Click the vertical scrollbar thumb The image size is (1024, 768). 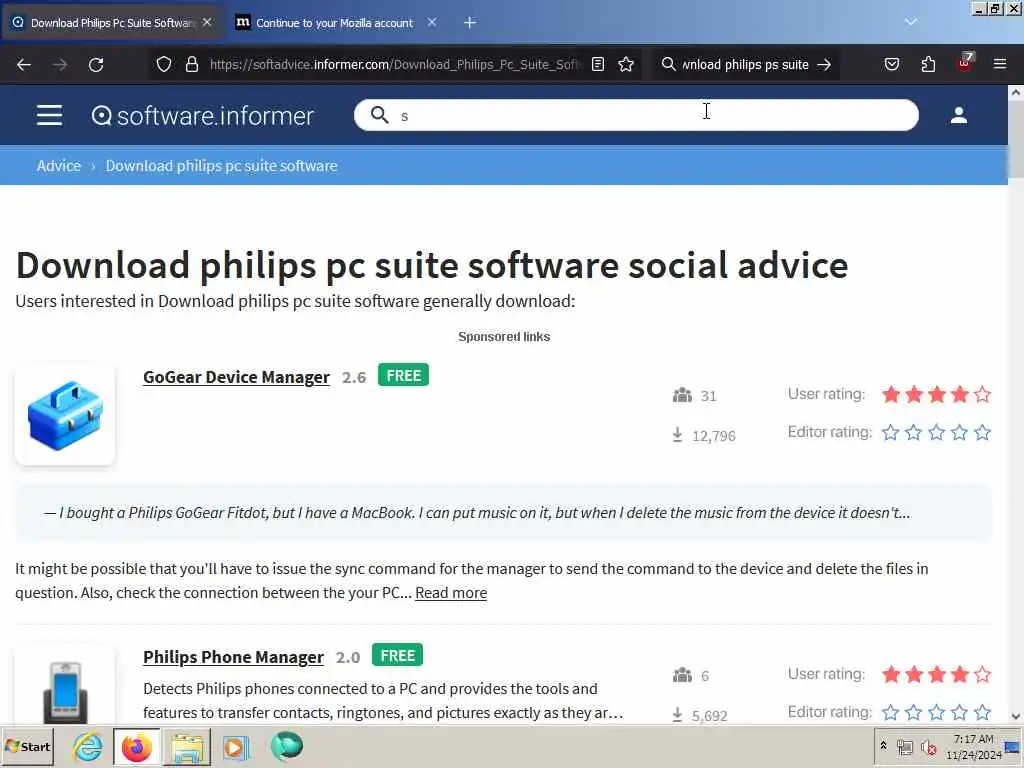point(1016,138)
